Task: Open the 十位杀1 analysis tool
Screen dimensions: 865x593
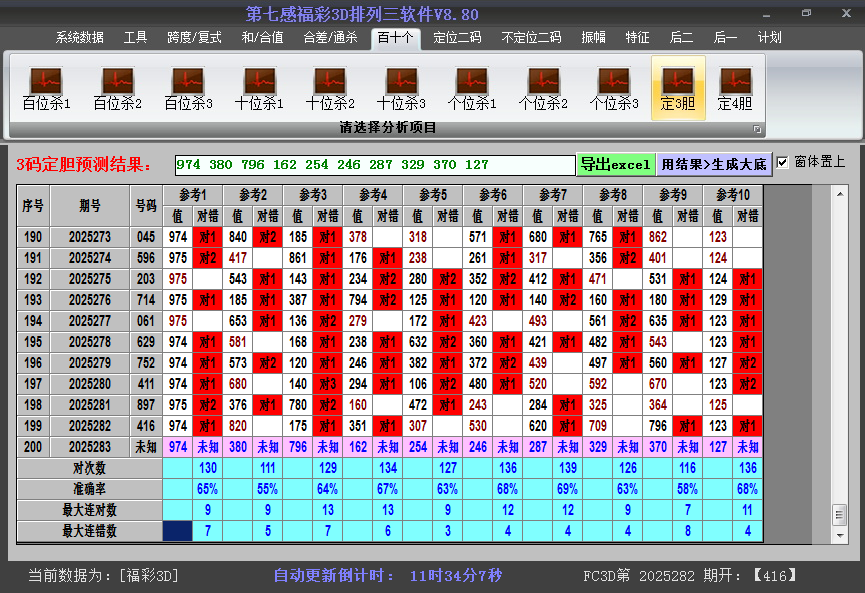Action: coord(259,88)
